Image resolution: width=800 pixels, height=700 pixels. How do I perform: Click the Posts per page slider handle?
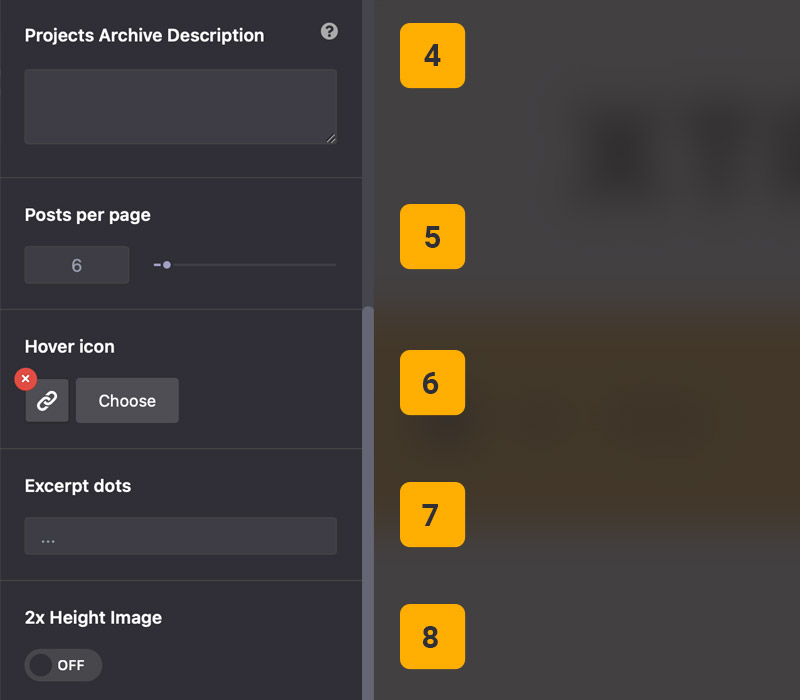(166, 265)
